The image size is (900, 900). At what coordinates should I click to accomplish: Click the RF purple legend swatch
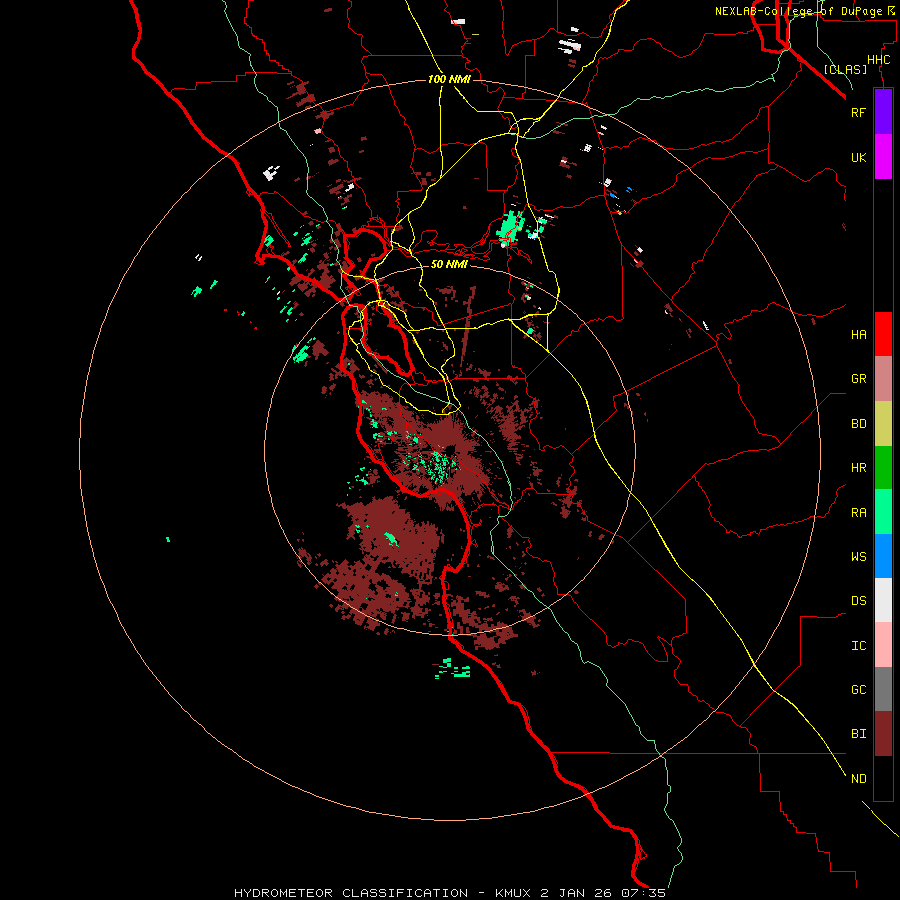[883, 112]
